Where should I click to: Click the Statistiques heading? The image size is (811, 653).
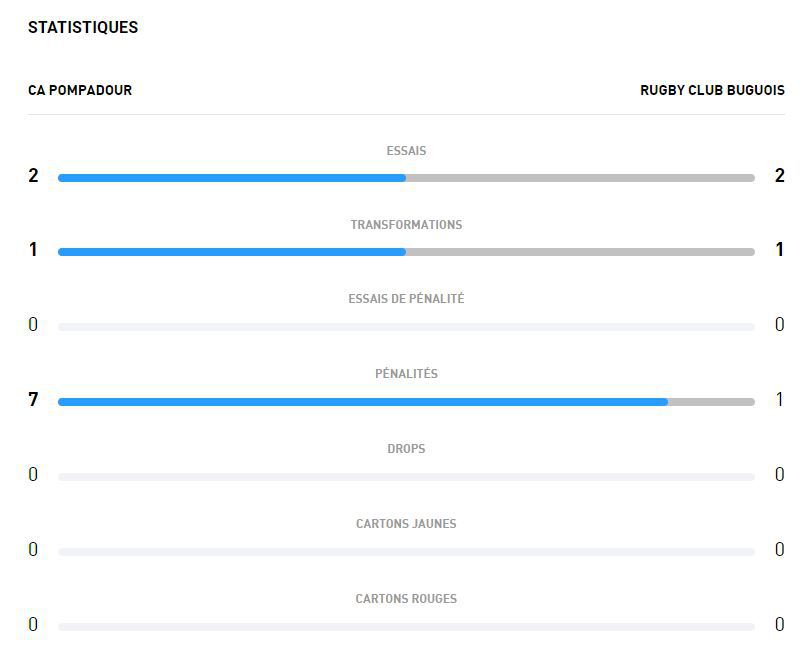click(83, 27)
